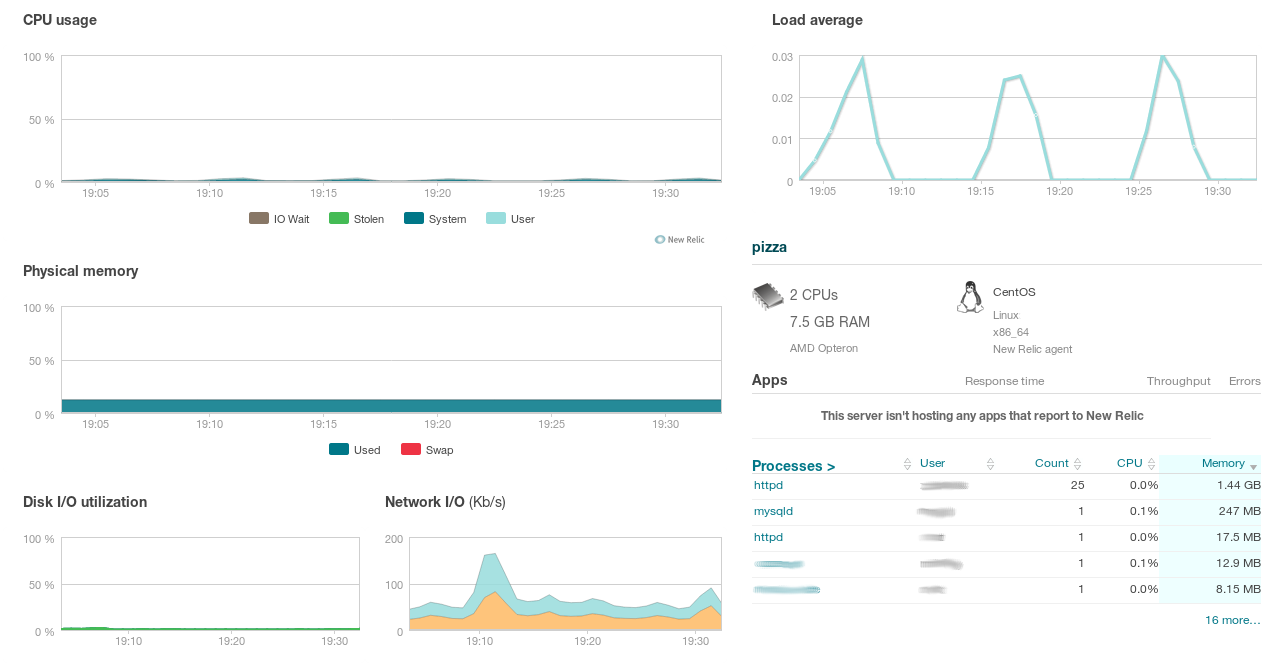Click the Throughput column label

coord(1179,381)
